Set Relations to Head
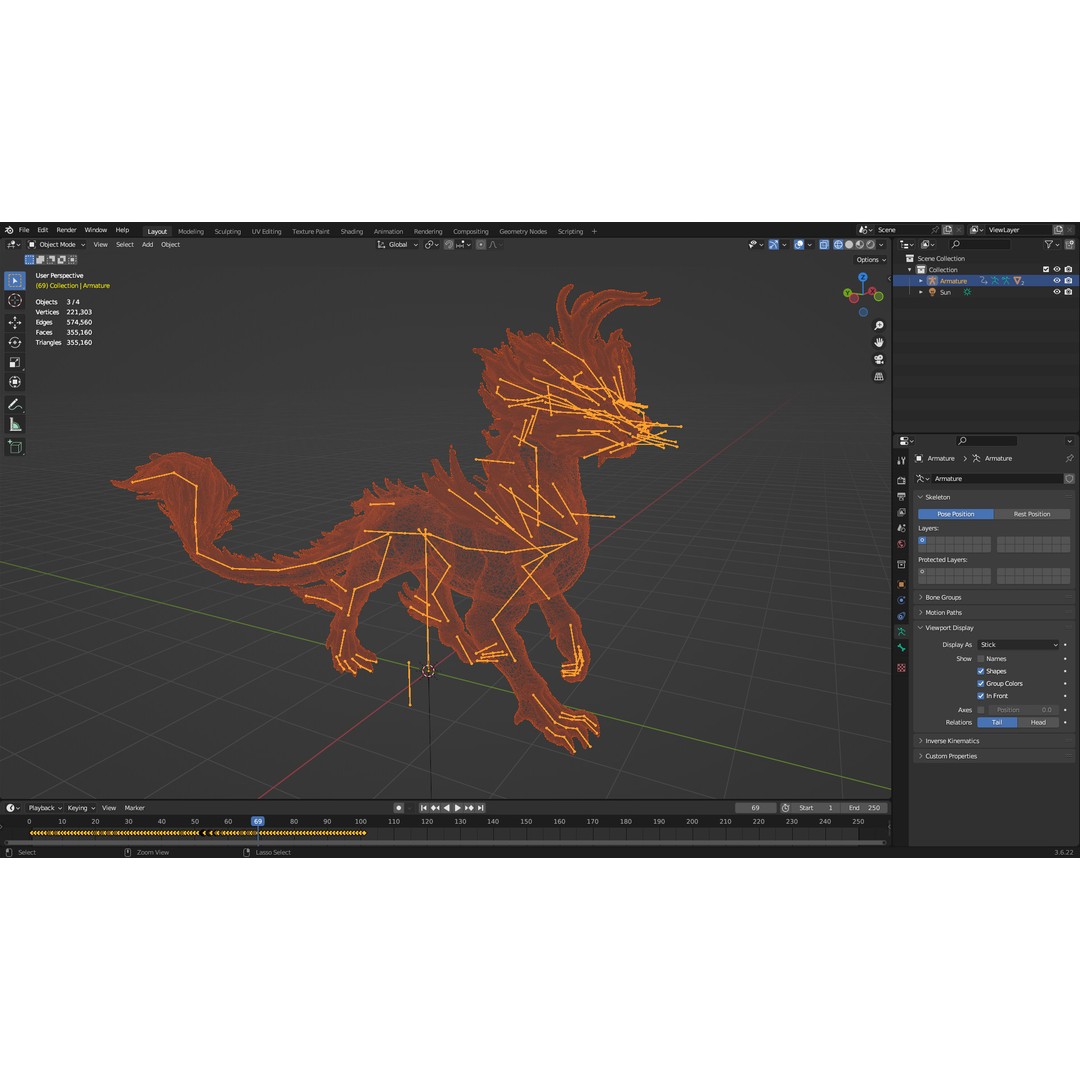Screen dimensions: 1080x1080 click(x=1038, y=723)
